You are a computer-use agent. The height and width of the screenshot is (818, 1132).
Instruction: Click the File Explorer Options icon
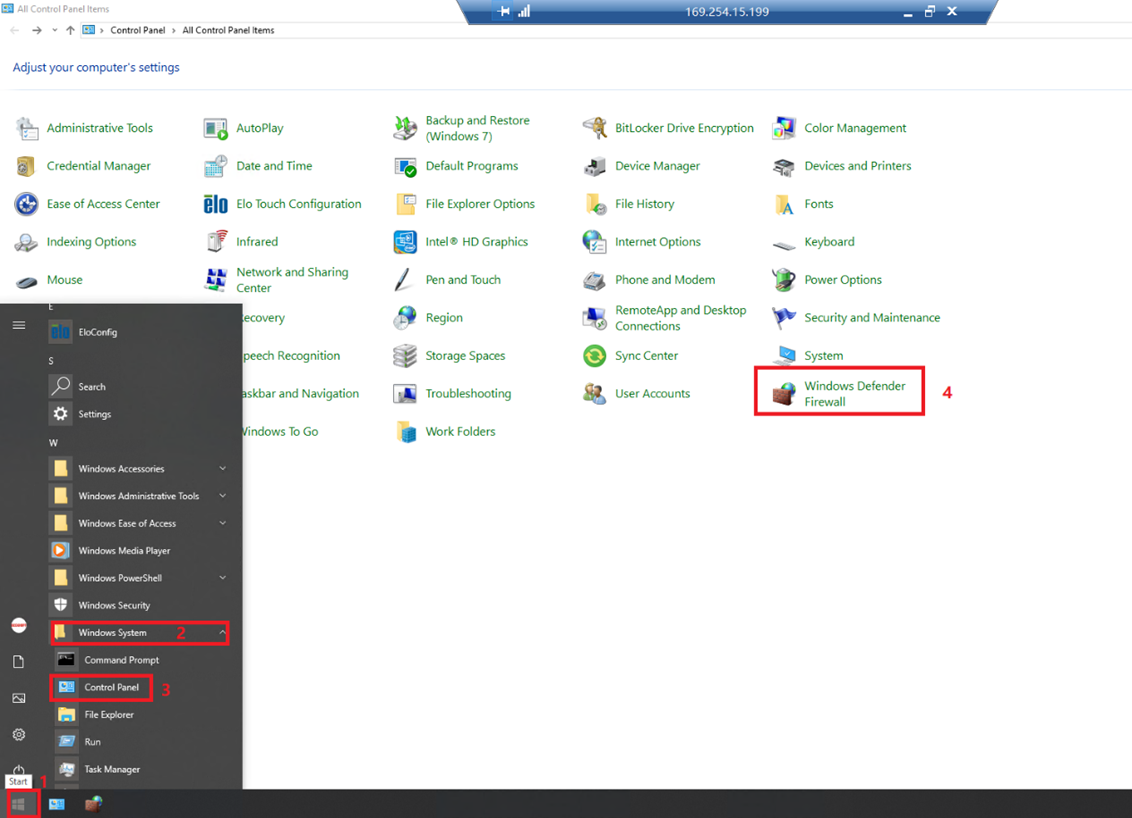(x=405, y=204)
